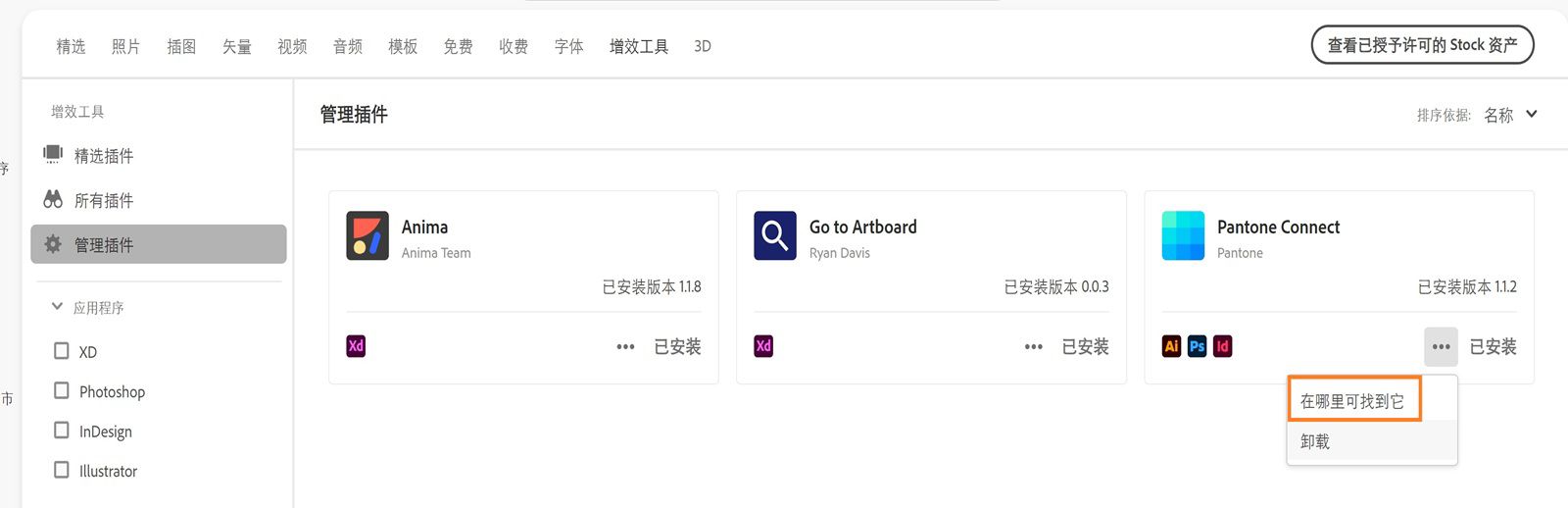The height and width of the screenshot is (508, 1568).
Task: Open 所有插件 in the sidebar
Action: click(x=159, y=200)
